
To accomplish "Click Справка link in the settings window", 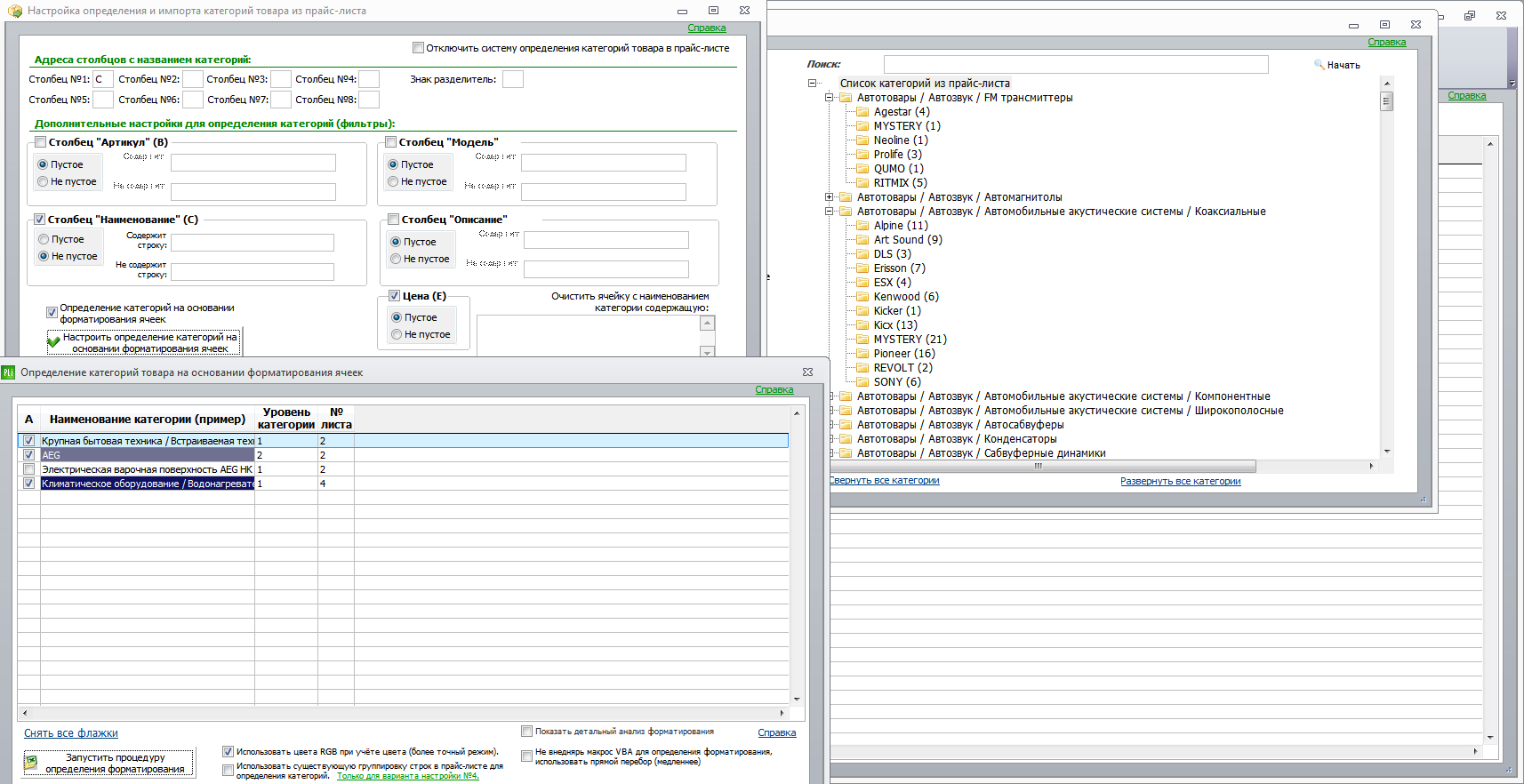I will 707,28.
